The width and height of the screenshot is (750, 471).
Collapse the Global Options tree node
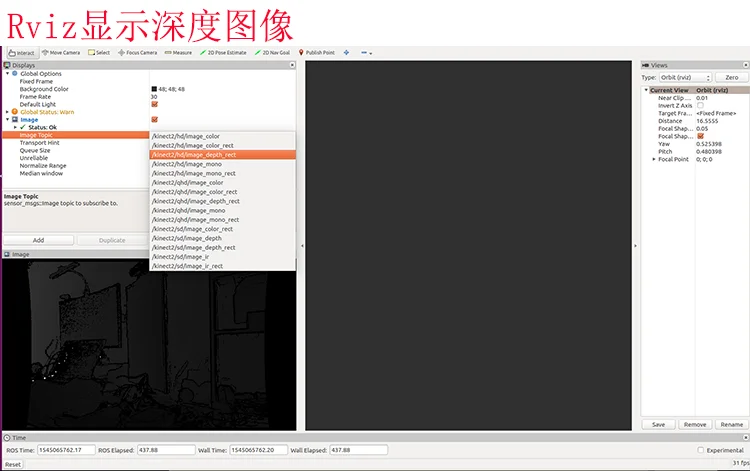8,74
